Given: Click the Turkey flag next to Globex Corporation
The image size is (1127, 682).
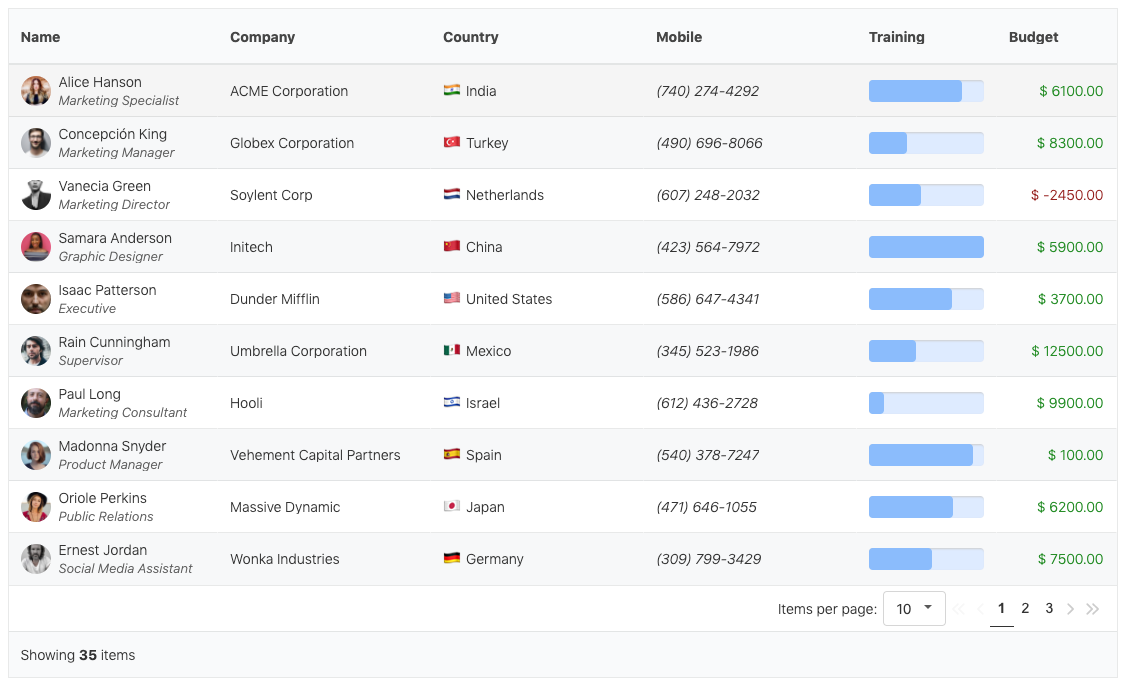Looking at the screenshot, I should (x=452, y=143).
